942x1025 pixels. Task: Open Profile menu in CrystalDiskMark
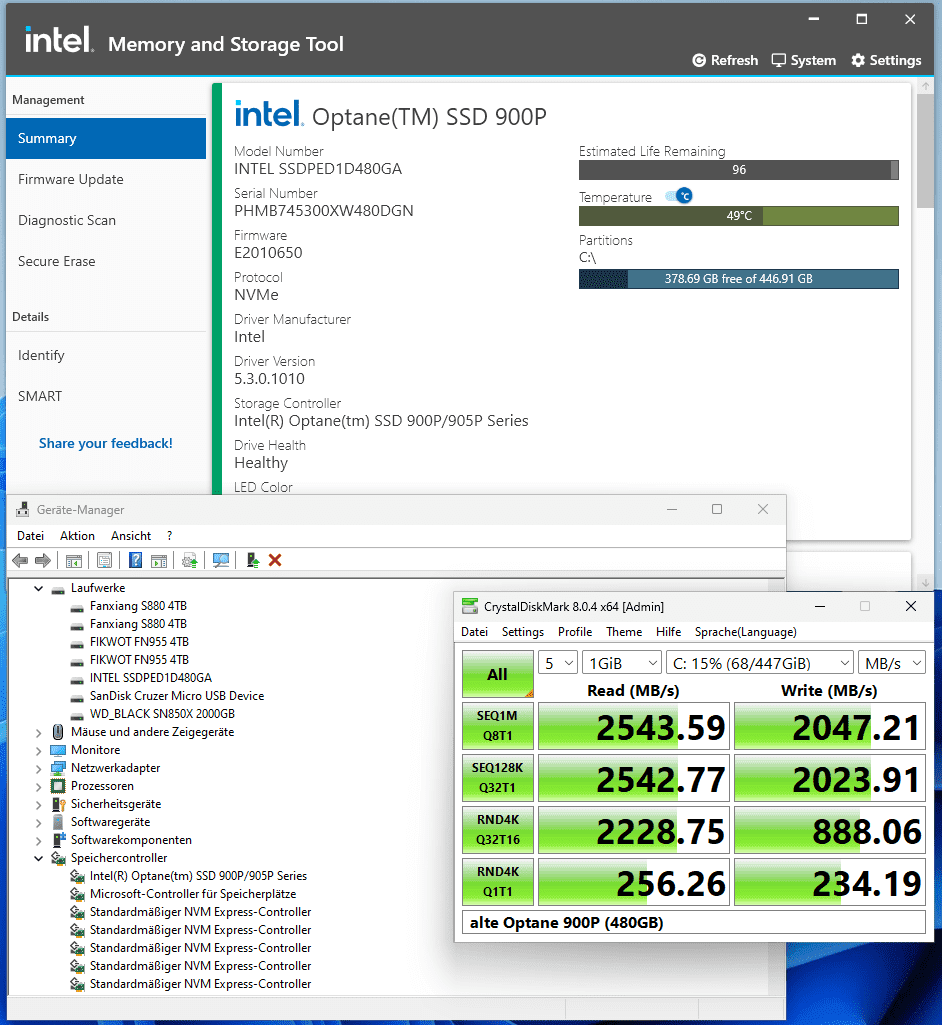coord(575,631)
